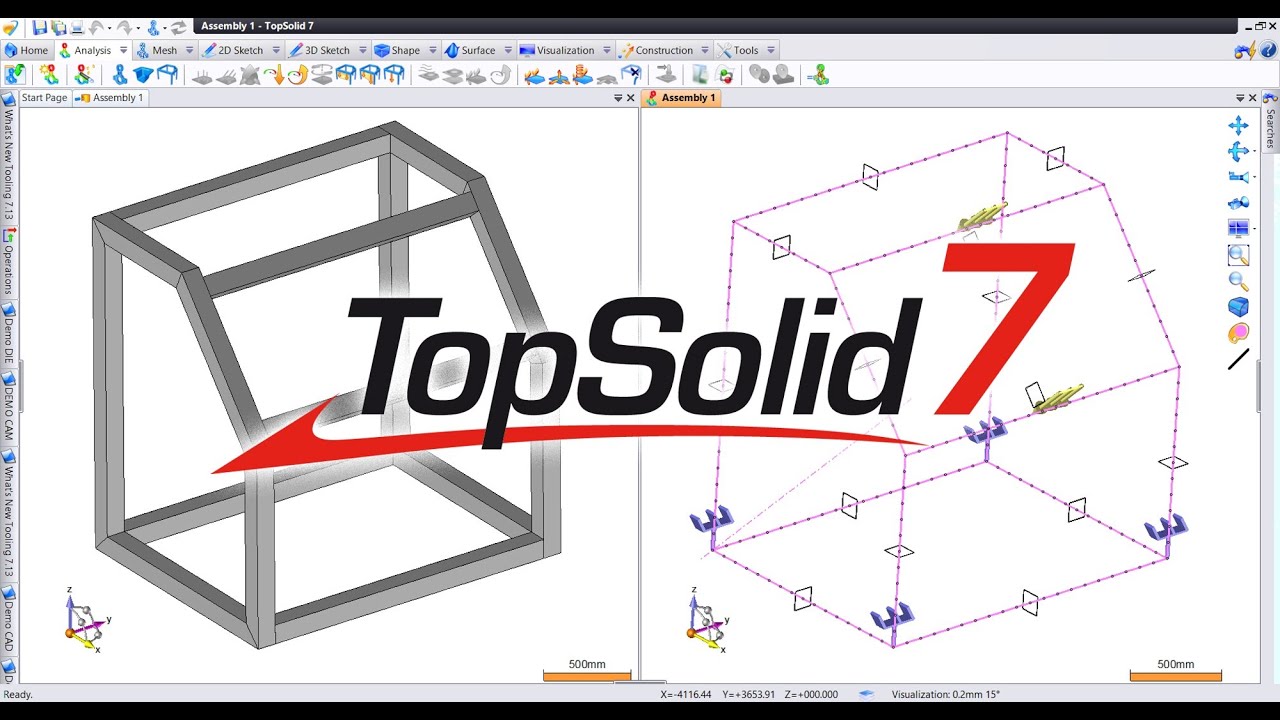Select the Pan view cross-arrows tool

click(x=1238, y=125)
